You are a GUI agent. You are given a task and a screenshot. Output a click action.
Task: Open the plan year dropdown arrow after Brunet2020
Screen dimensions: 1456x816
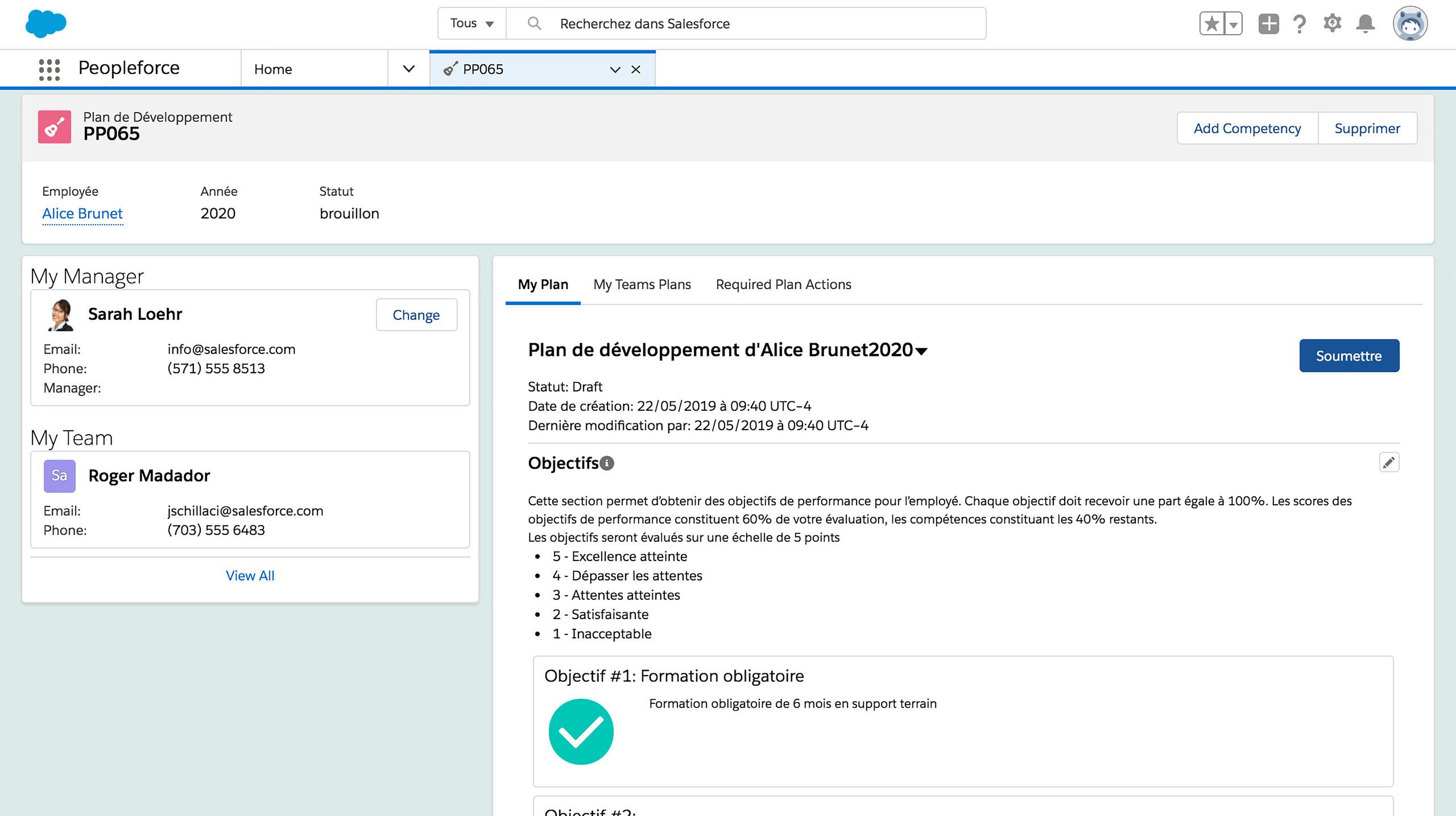click(921, 352)
